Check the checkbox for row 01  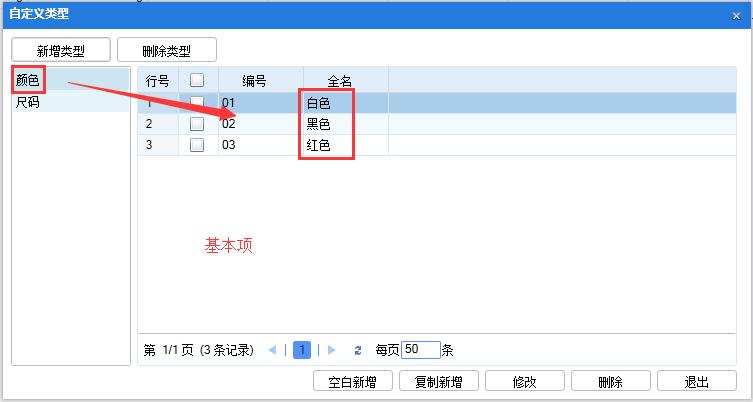click(x=197, y=102)
